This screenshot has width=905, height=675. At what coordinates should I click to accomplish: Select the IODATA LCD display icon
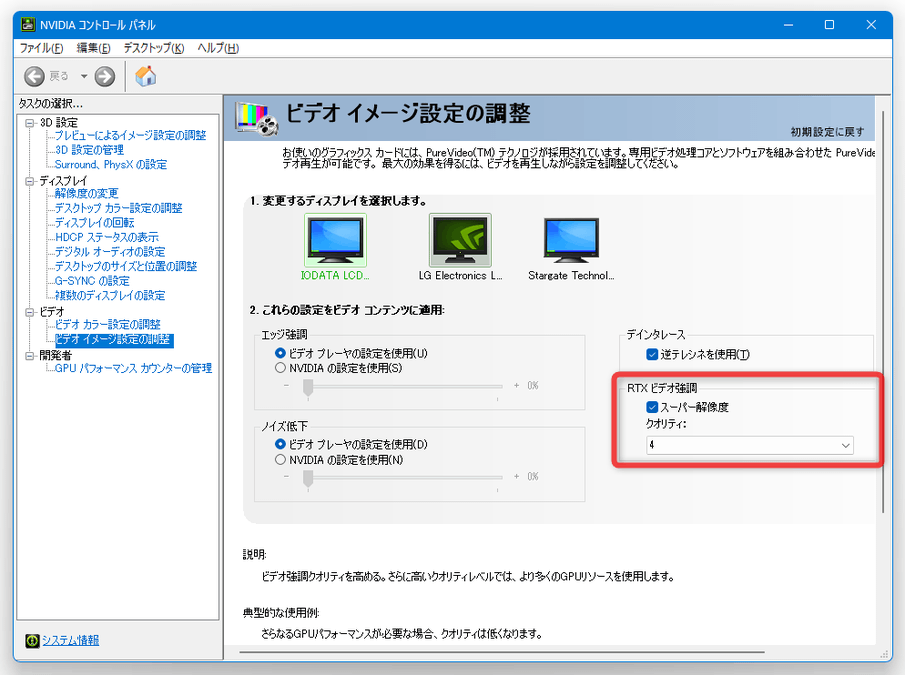[x=335, y=240]
